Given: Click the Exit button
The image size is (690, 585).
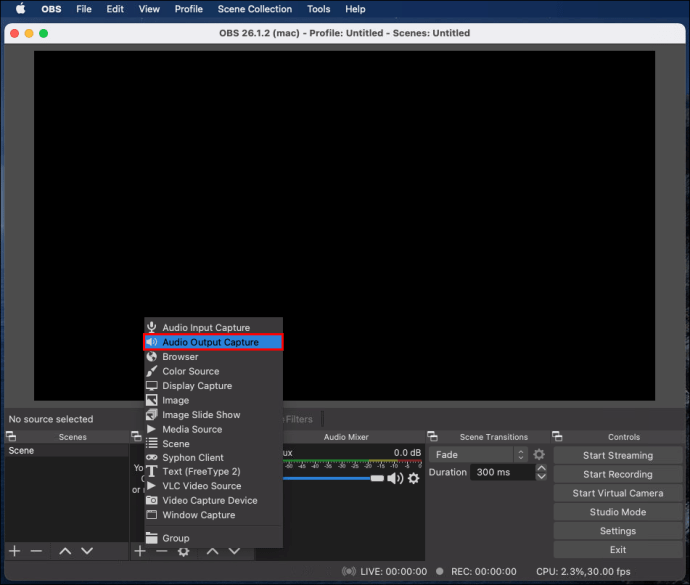Looking at the screenshot, I should pyautogui.click(x=618, y=550).
